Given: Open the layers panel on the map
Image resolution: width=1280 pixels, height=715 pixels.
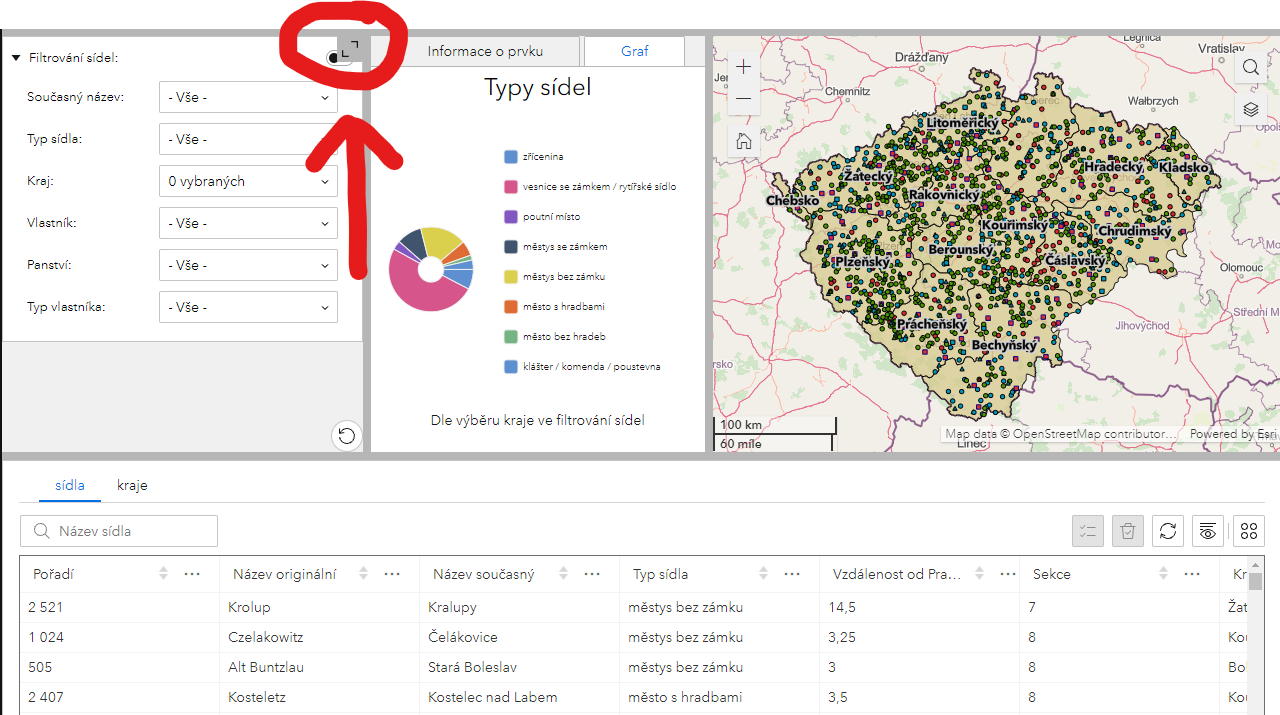Looking at the screenshot, I should point(1250,110).
